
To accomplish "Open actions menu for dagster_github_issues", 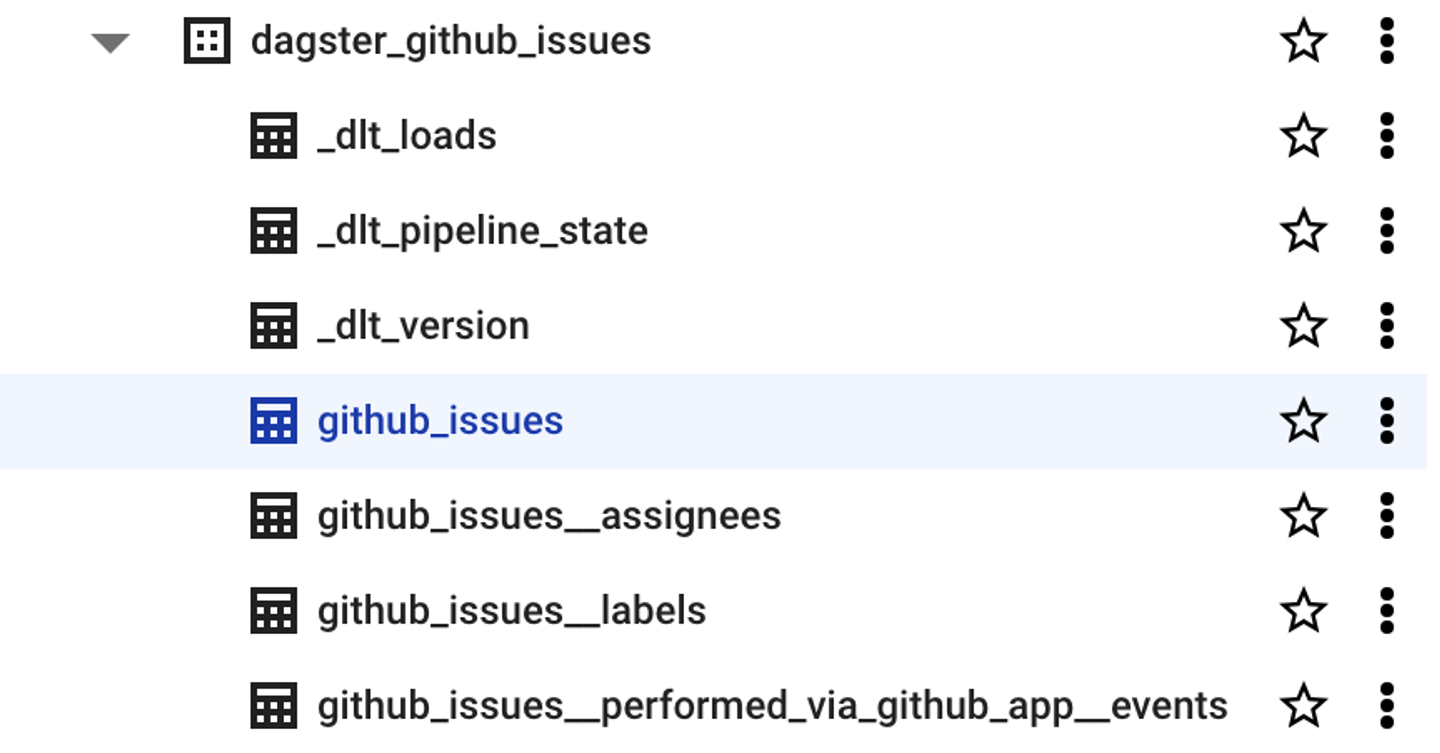I will coord(1388,42).
